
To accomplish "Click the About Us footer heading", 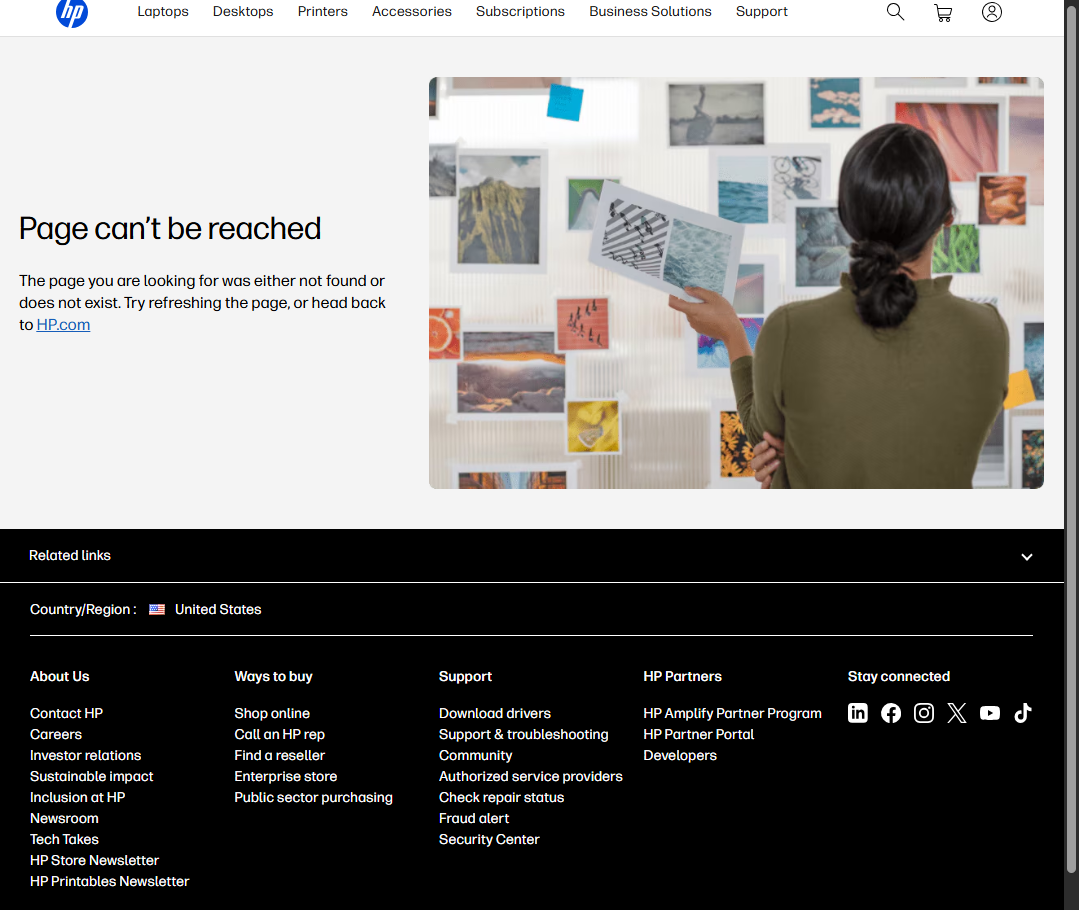I will 59,677.
